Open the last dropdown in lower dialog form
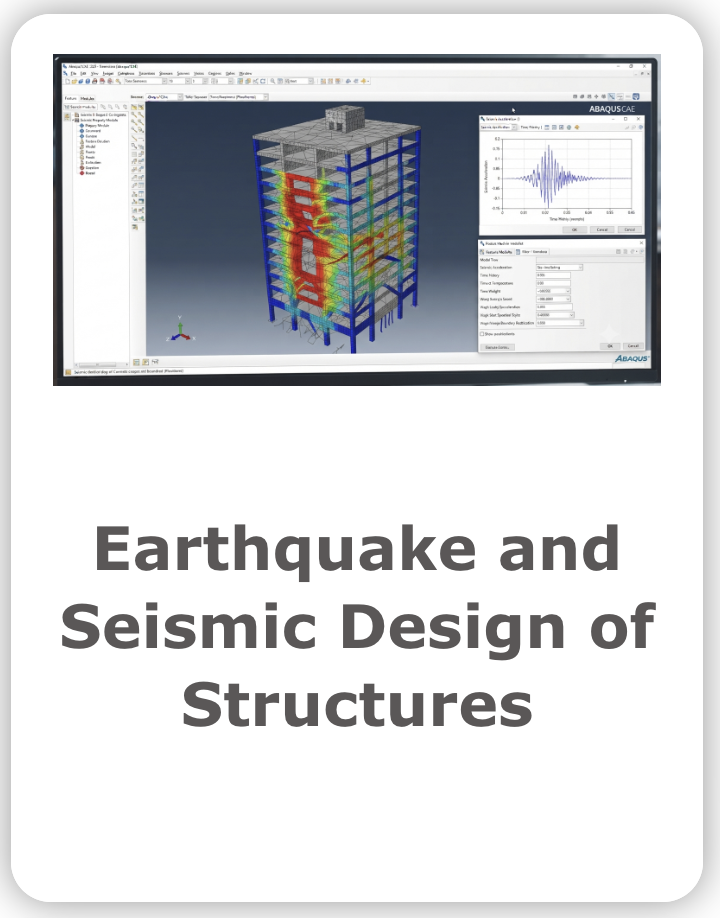Image resolution: width=720 pixels, height=918 pixels. pyautogui.click(x=560, y=323)
